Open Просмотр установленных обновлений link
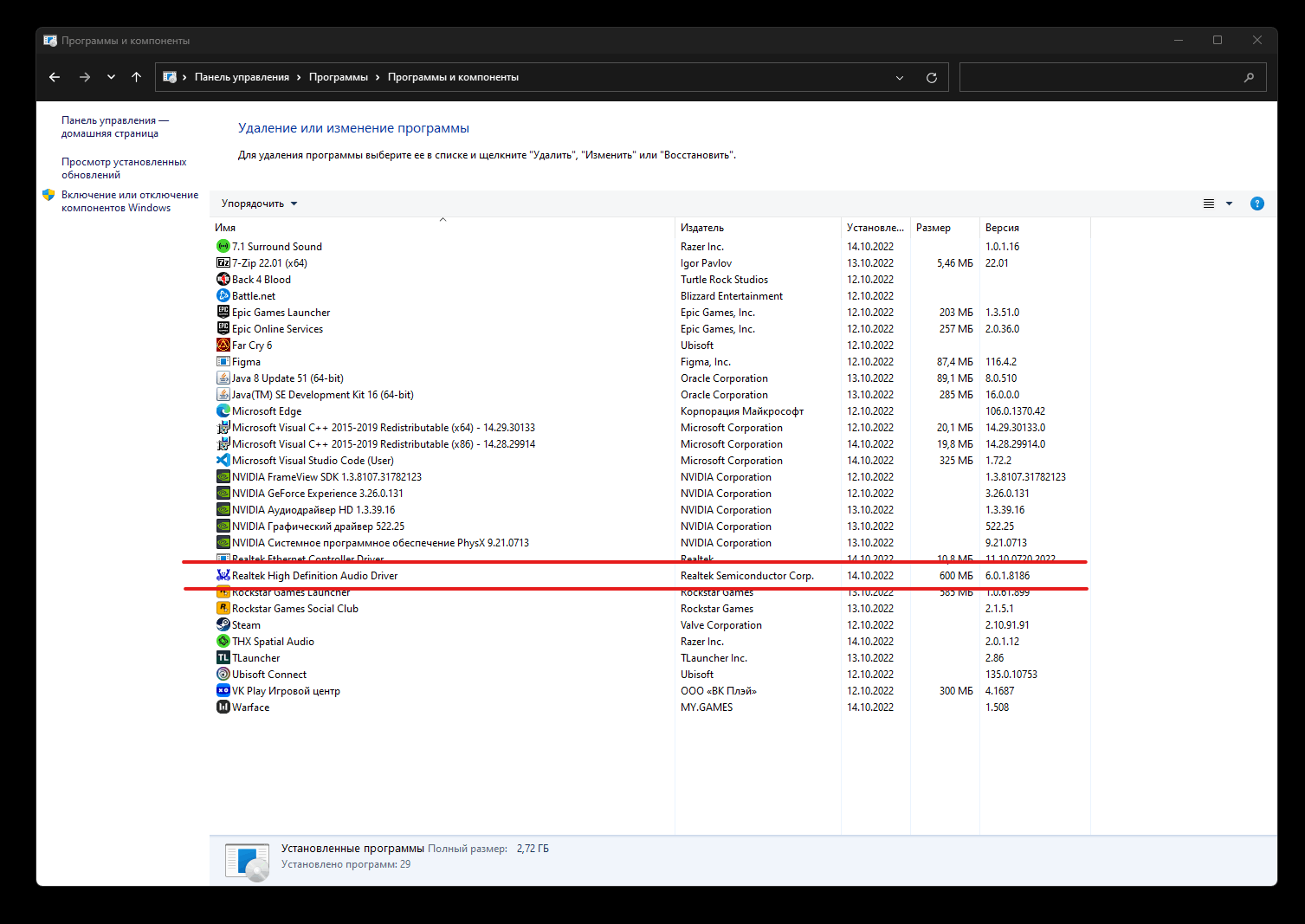 click(x=124, y=168)
